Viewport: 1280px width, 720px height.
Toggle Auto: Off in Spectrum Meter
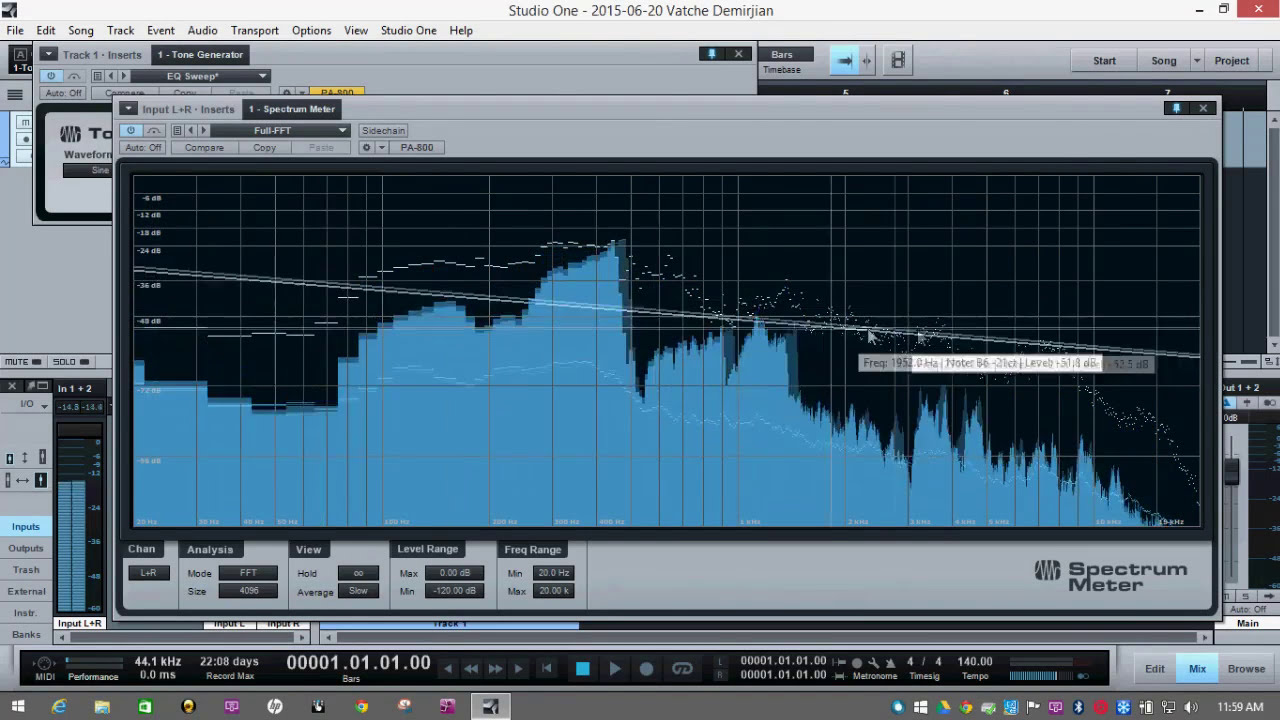click(x=143, y=147)
